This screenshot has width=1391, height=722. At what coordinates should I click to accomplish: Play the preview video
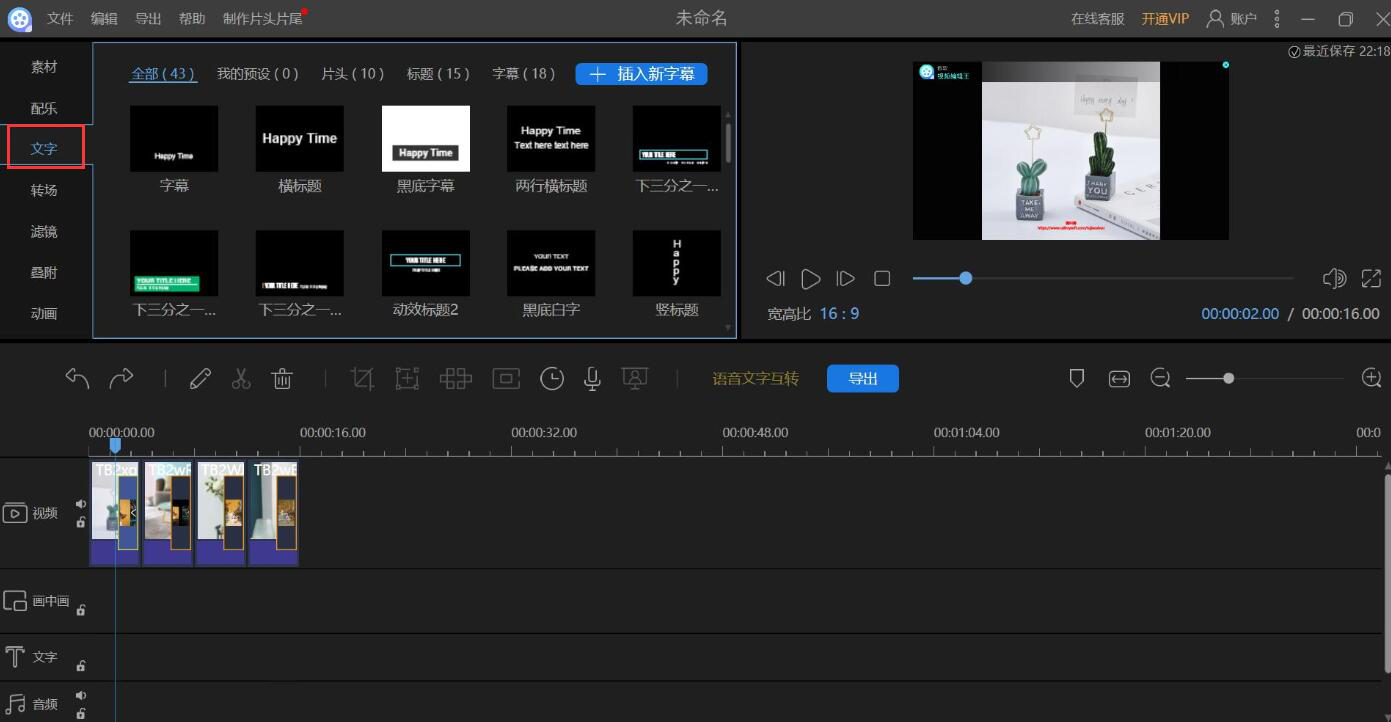pos(811,279)
